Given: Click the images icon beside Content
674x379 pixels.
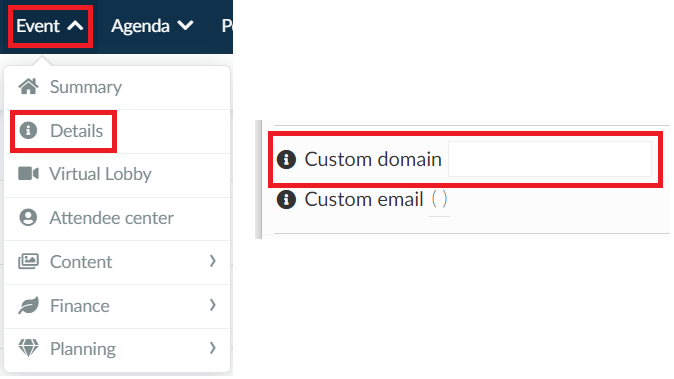Looking at the screenshot, I should tap(28, 261).
